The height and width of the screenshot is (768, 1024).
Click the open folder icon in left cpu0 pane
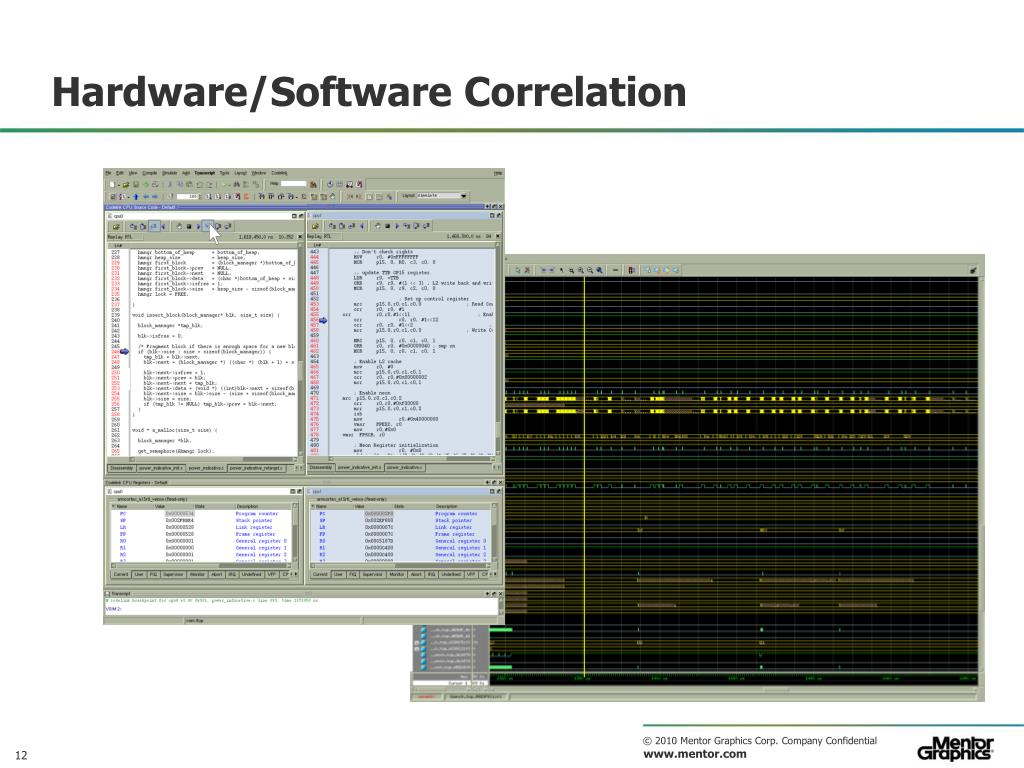[x=115, y=226]
